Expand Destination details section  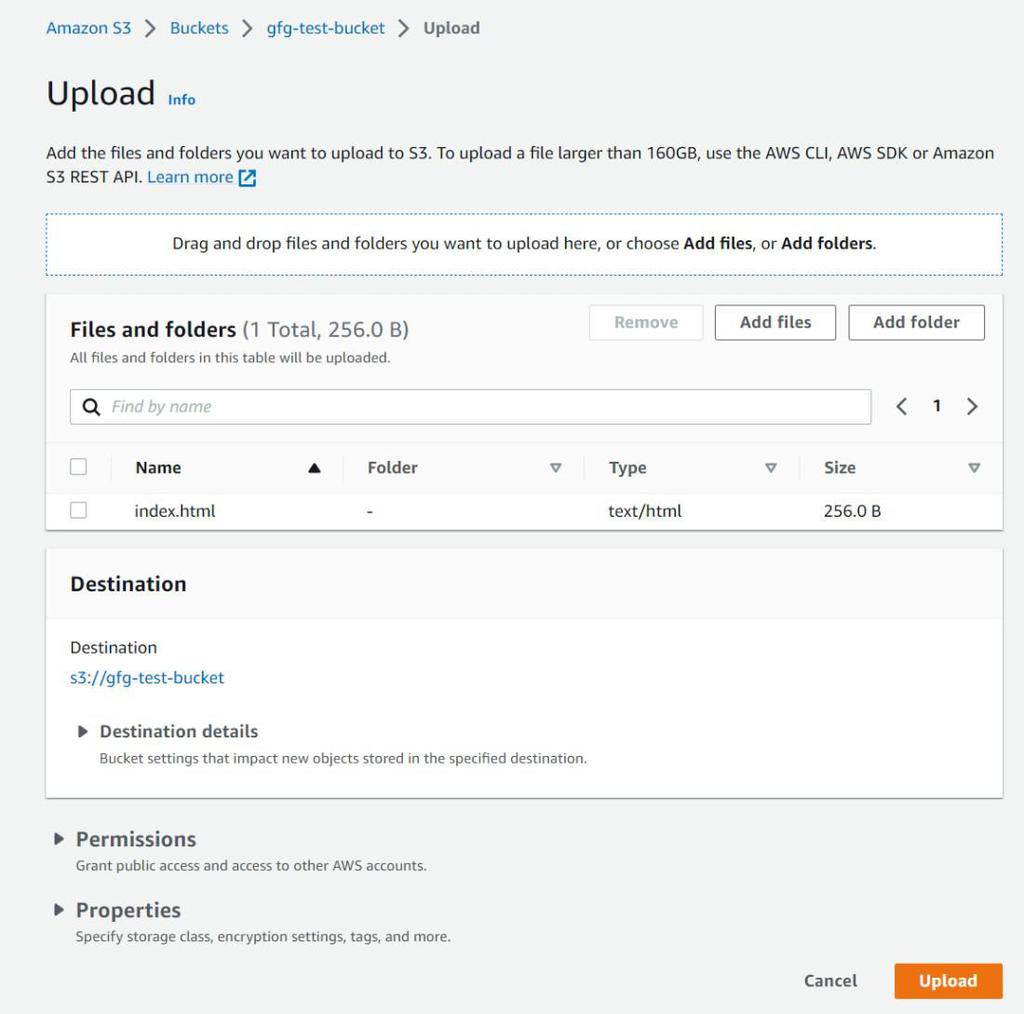pyautogui.click(x=83, y=731)
